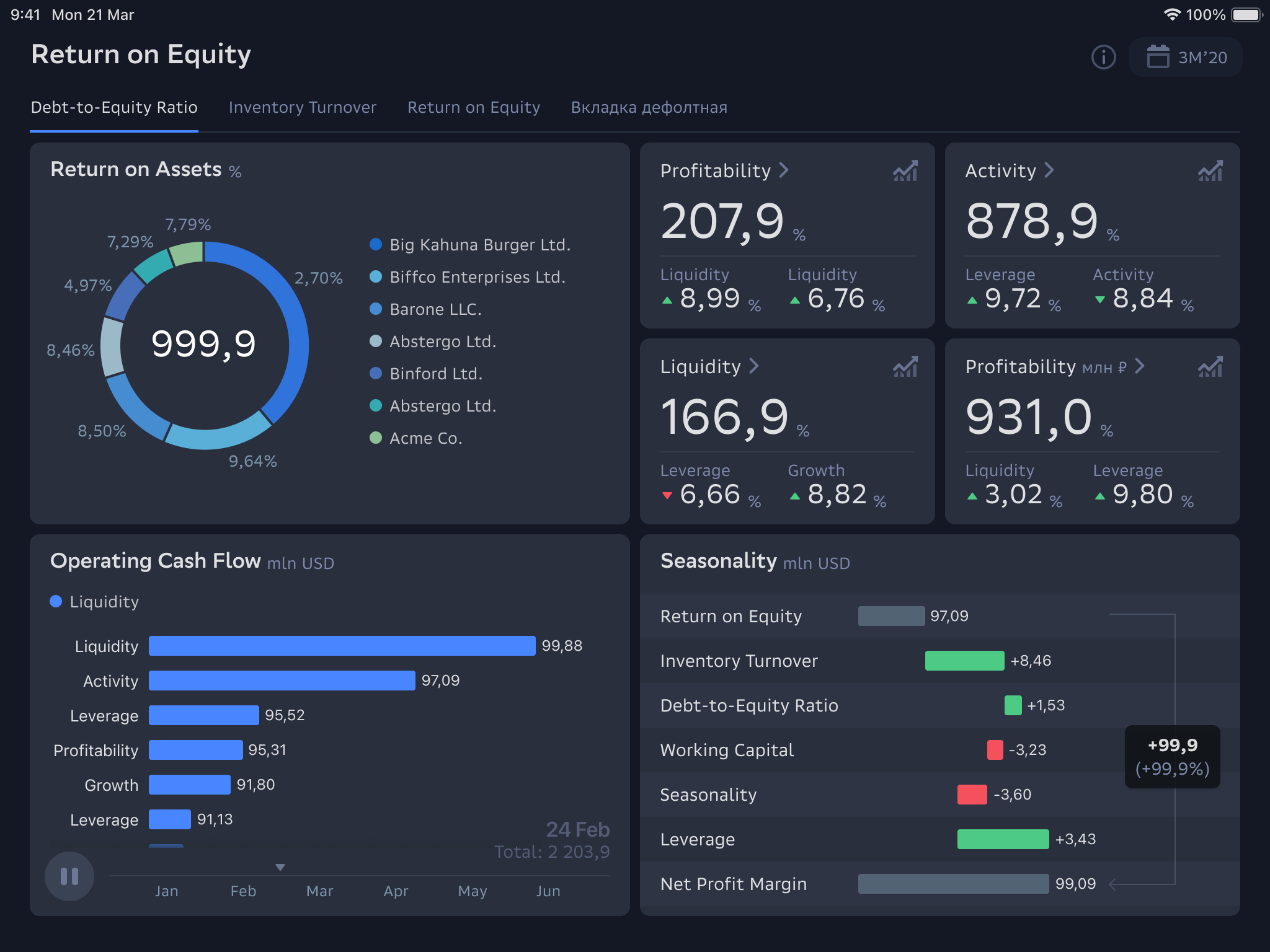Click the timeline position marker triangle
The image size is (1270, 952).
(280, 867)
